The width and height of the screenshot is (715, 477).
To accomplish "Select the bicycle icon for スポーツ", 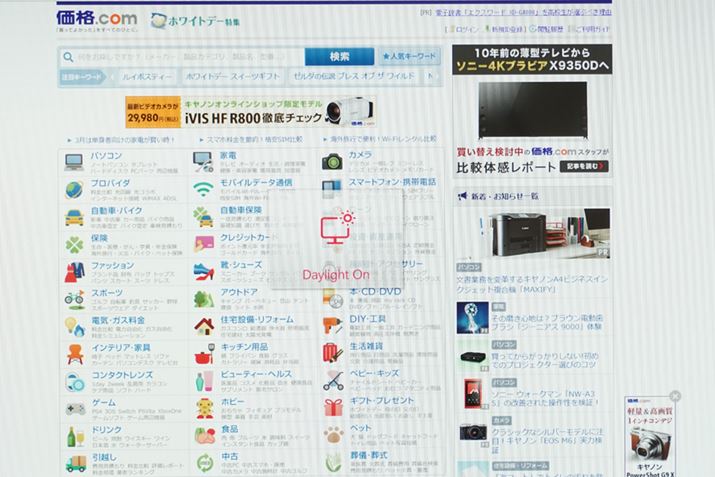I will pyautogui.click(x=74, y=298).
